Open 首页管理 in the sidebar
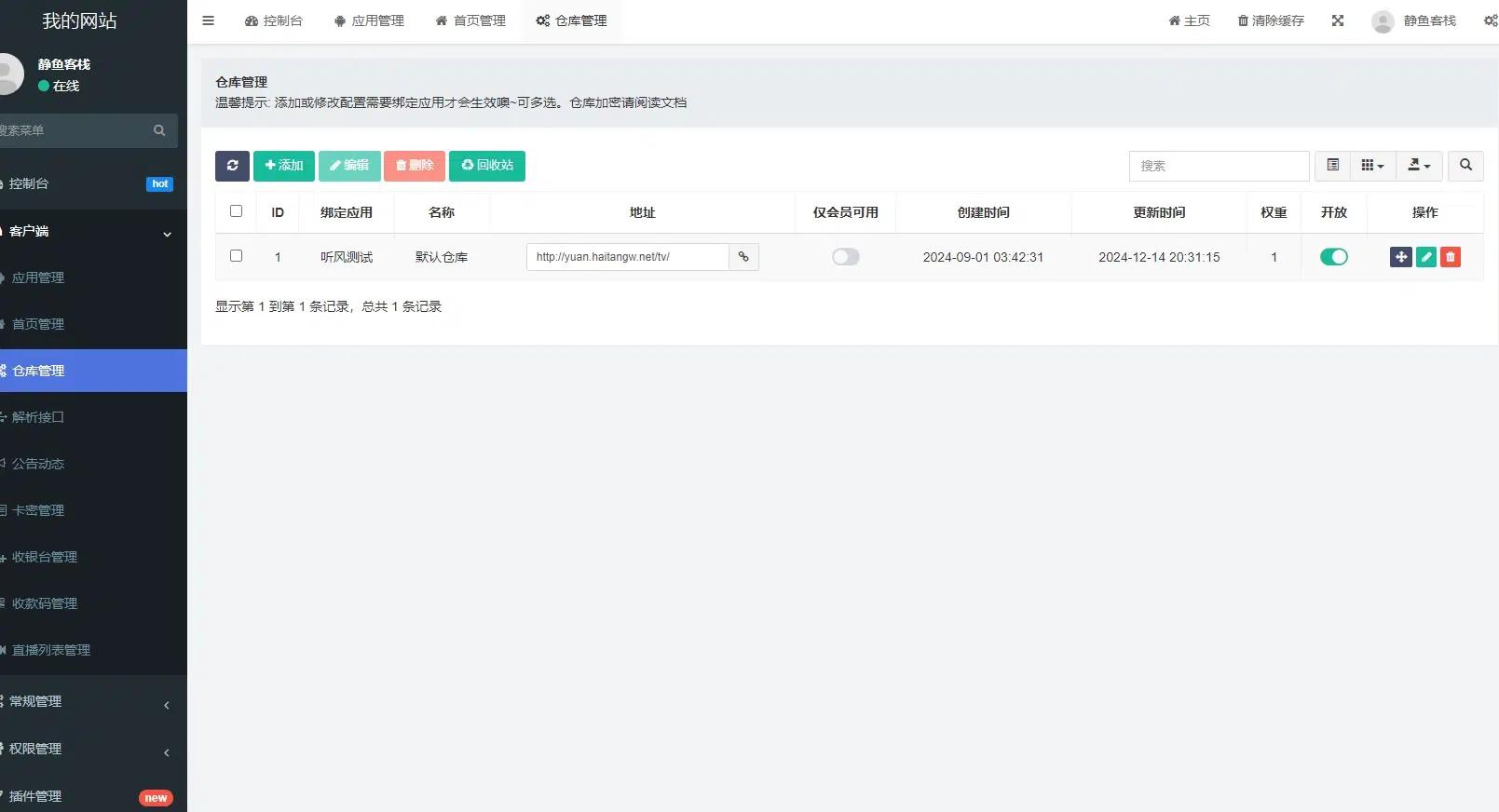The width and height of the screenshot is (1499, 812). click(93, 324)
